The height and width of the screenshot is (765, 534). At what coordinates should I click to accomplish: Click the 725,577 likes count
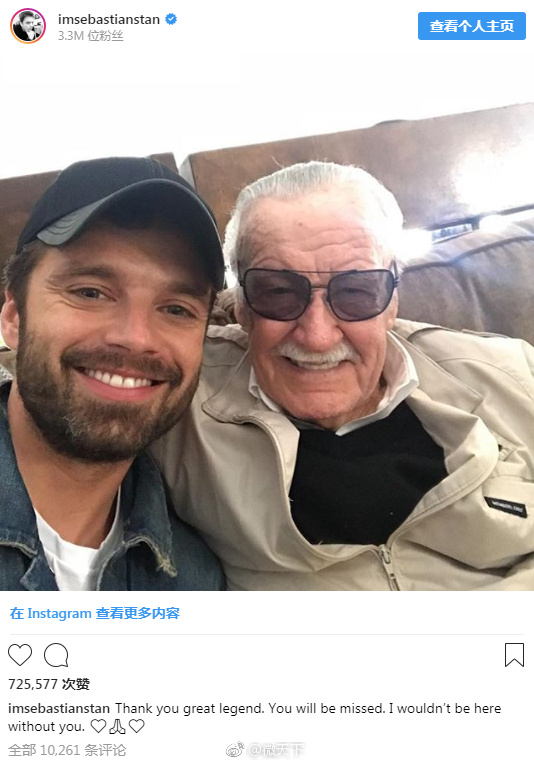click(49, 684)
